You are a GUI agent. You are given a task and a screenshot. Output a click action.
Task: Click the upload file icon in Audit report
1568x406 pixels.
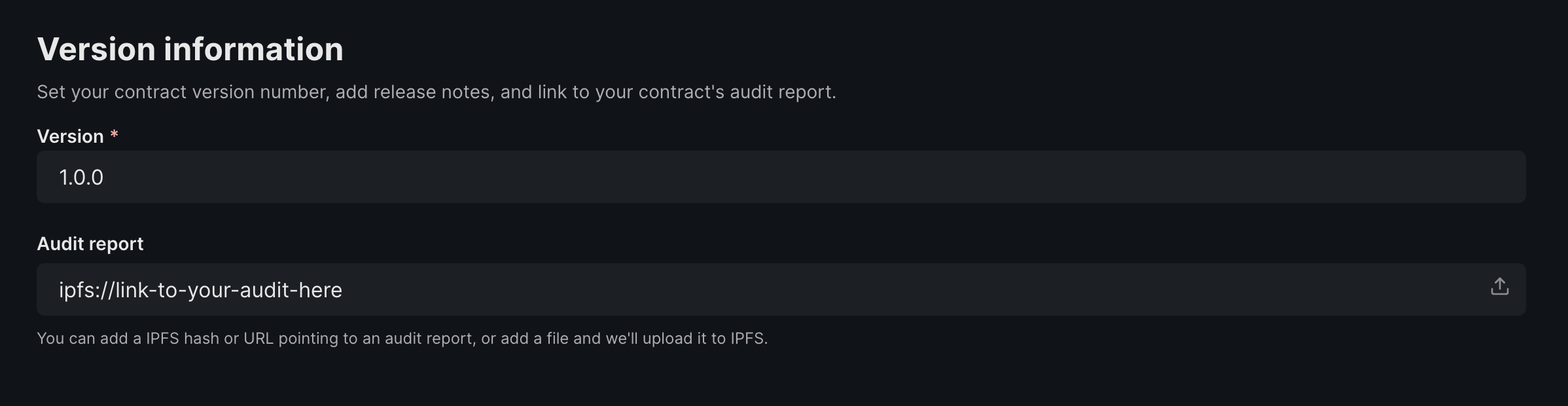[1499, 287]
